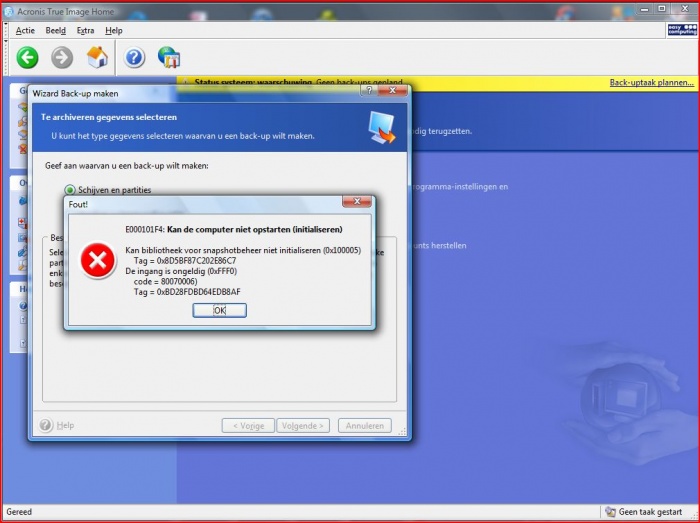
Task: Open the blue question mark Help icon
Action: coord(134,58)
